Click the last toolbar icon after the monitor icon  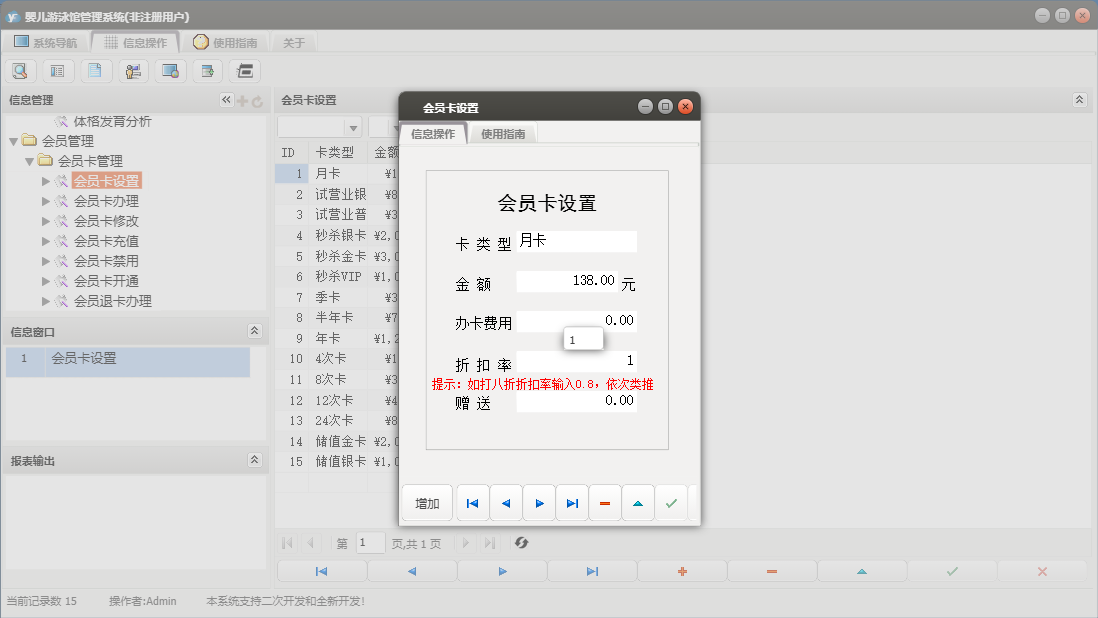(243, 70)
